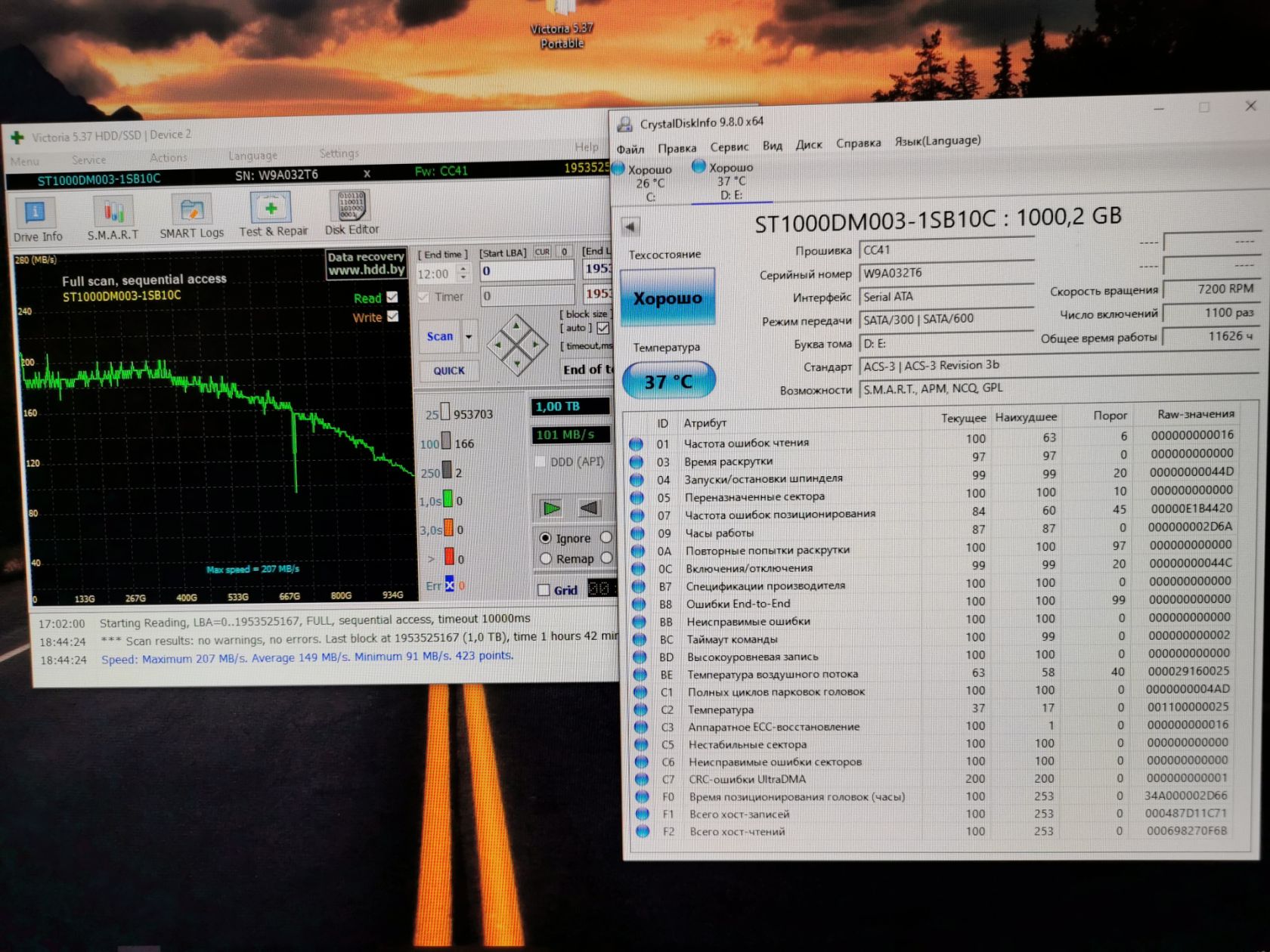Open the Disk Editor in Victoria

(x=352, y=213)
